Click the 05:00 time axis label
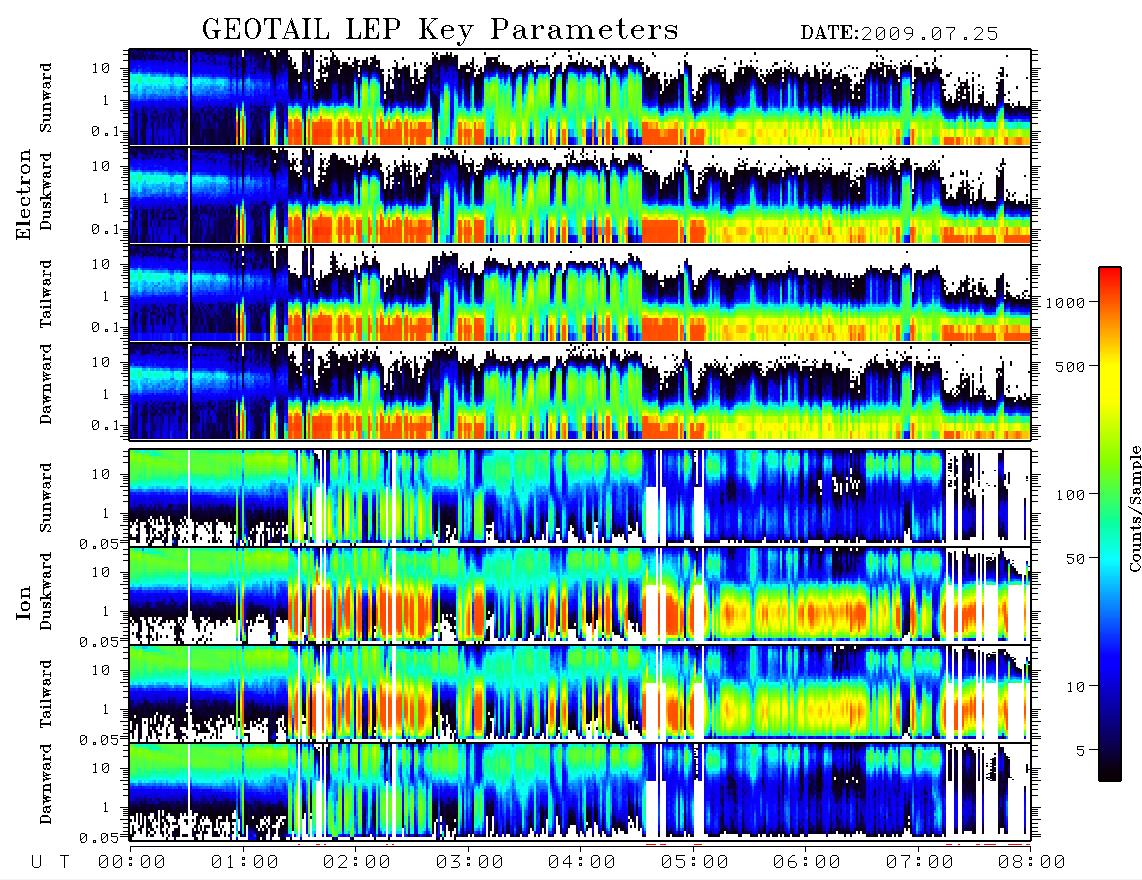The width and height of the screenshot is (1142, 880). (695, 863)
